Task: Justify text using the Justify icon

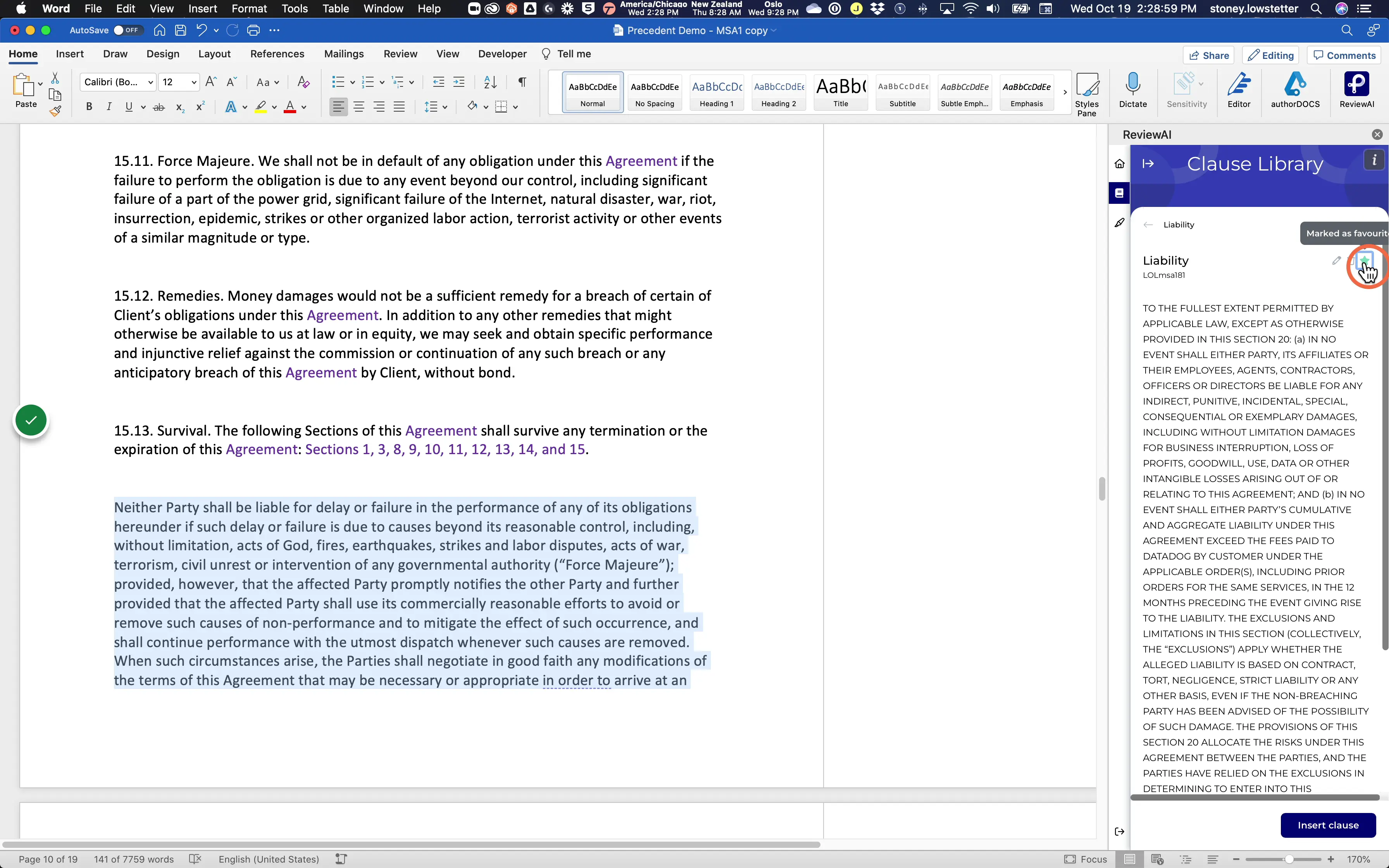Action: pyautogui.click(x=400, y=107)
